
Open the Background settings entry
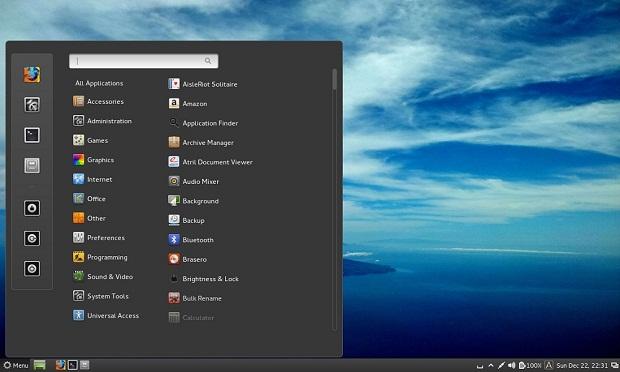point(193,201)
